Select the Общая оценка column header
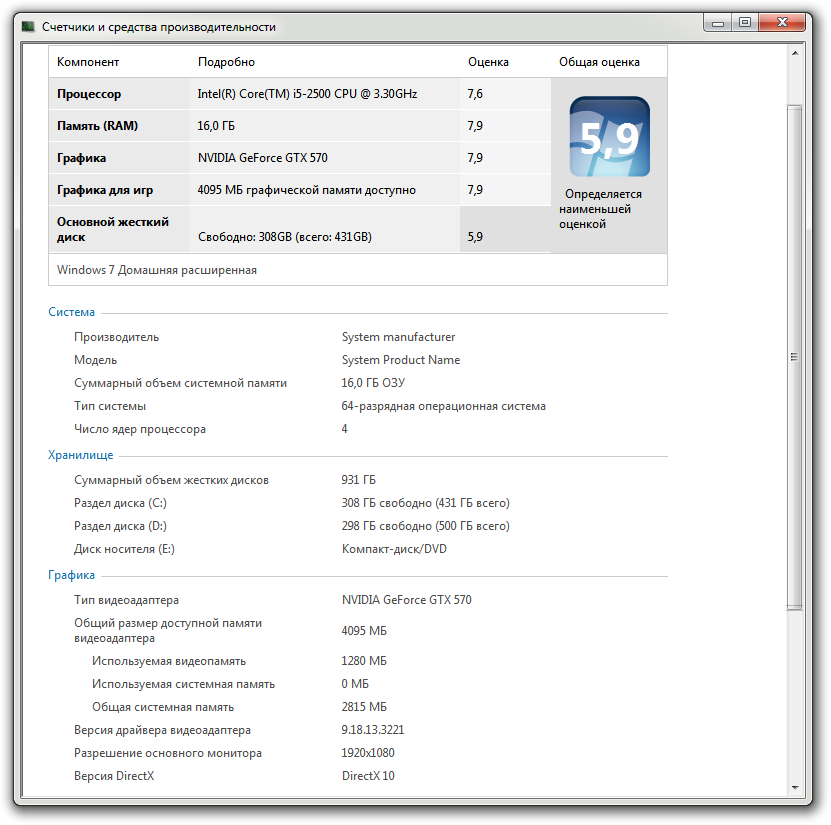 599,62
